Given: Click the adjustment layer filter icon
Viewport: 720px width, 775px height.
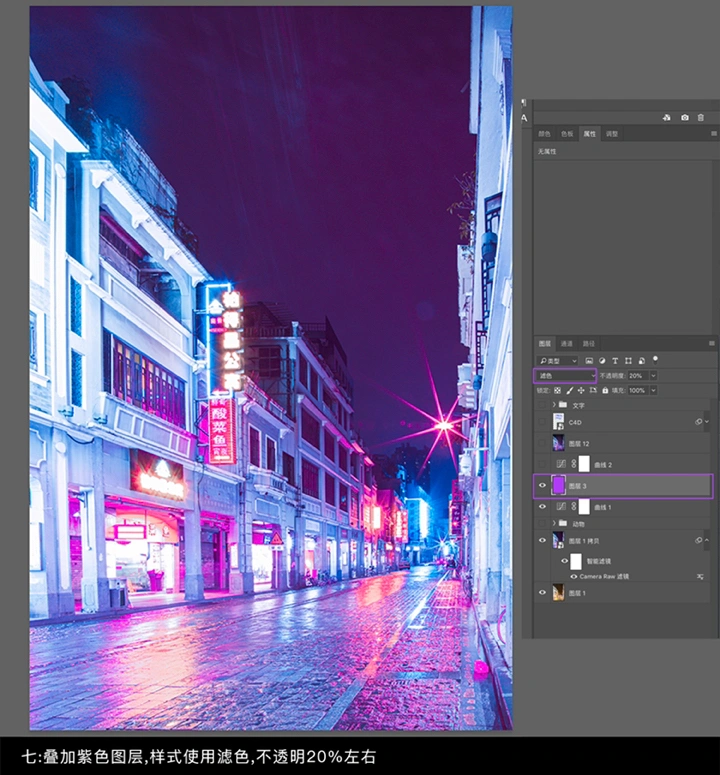Looking at the screenshot, I should tap(602, 361).
